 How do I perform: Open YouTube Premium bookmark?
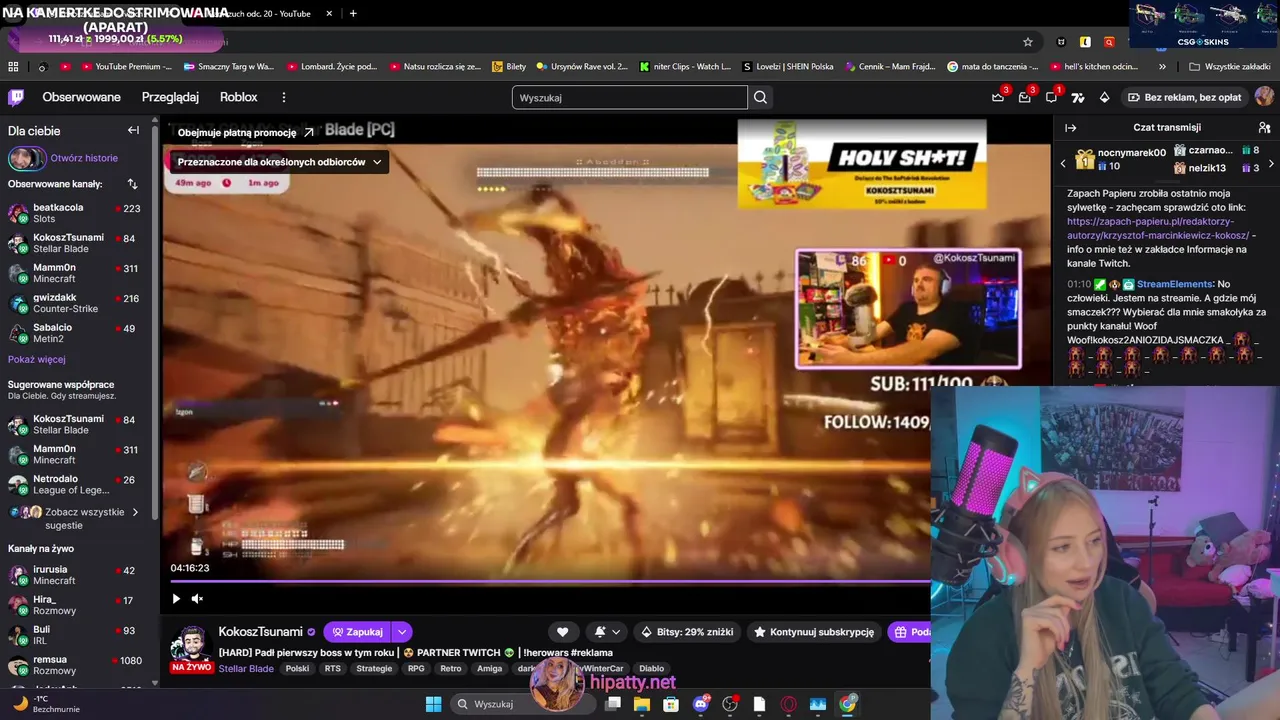coord(125,67)
